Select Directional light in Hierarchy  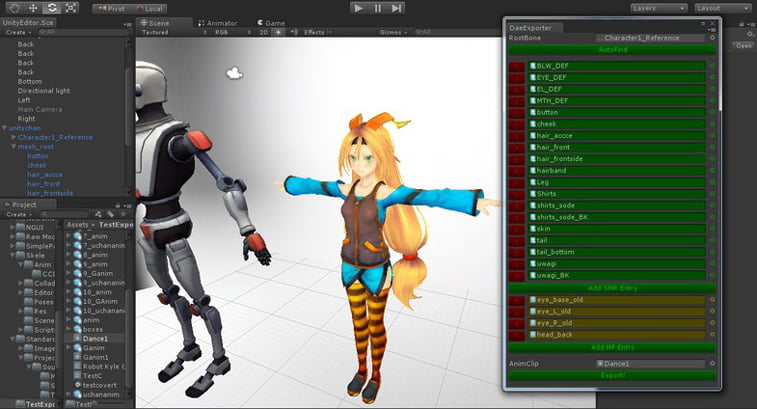coord(44,91)
